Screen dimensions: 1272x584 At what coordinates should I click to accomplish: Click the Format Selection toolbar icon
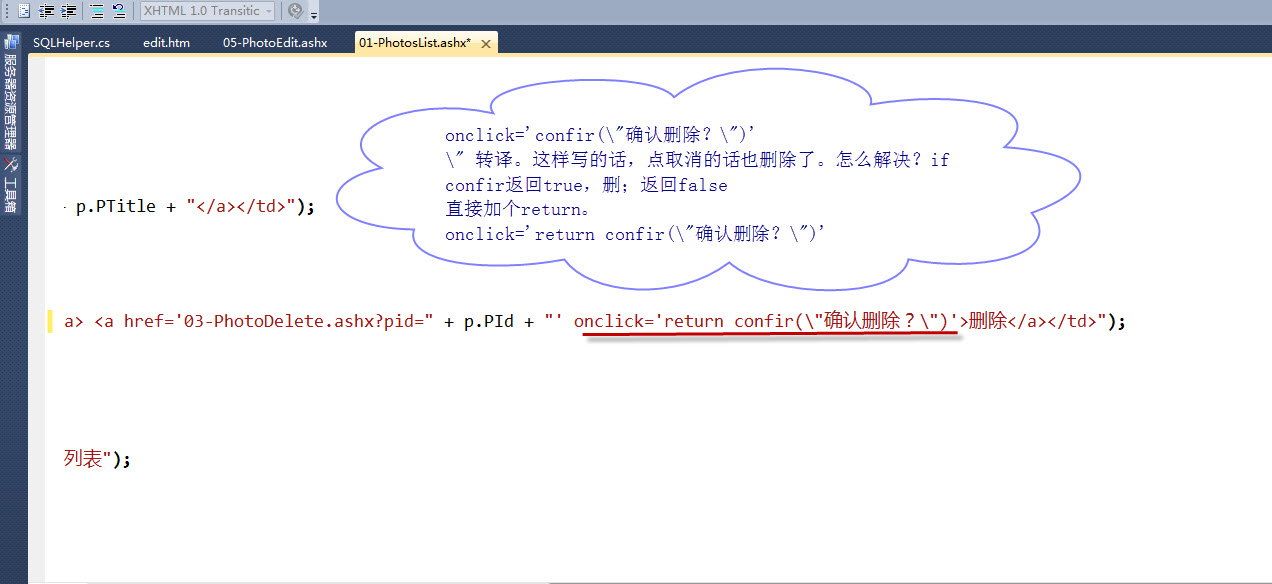[120, 11]
